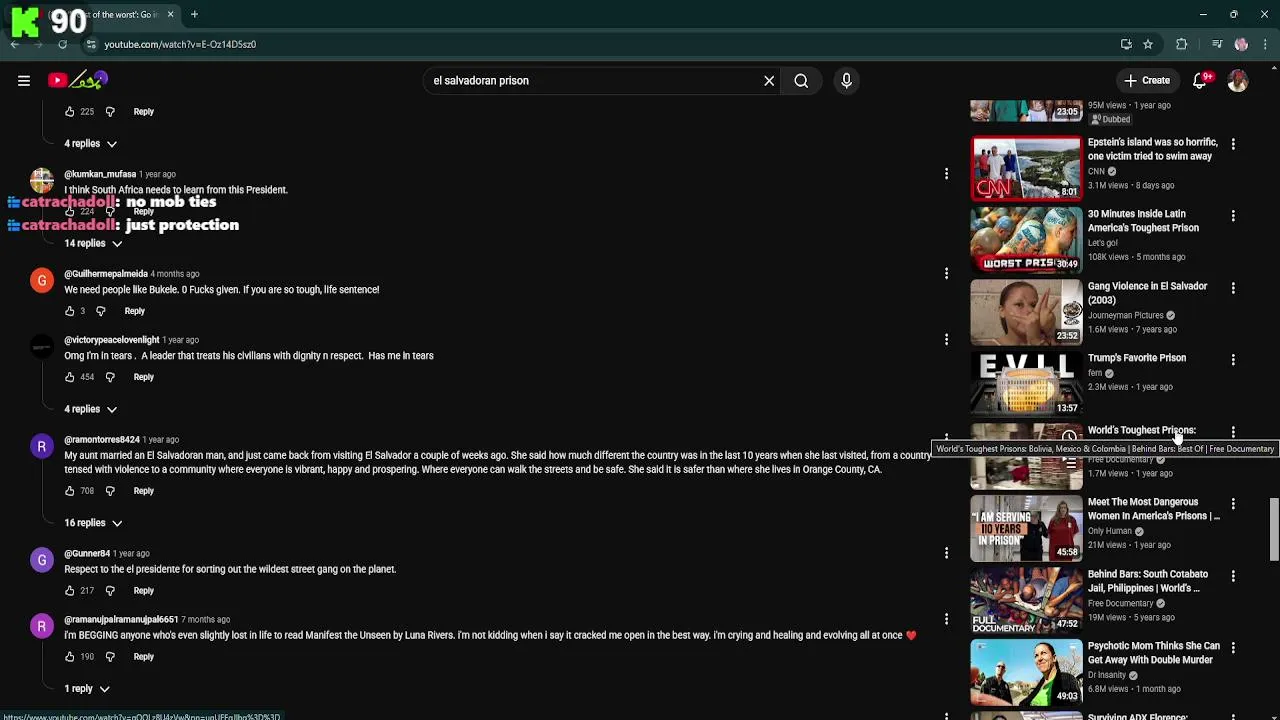
Task: Clear the search box with the X icon
Action: (x=769, y=81)
